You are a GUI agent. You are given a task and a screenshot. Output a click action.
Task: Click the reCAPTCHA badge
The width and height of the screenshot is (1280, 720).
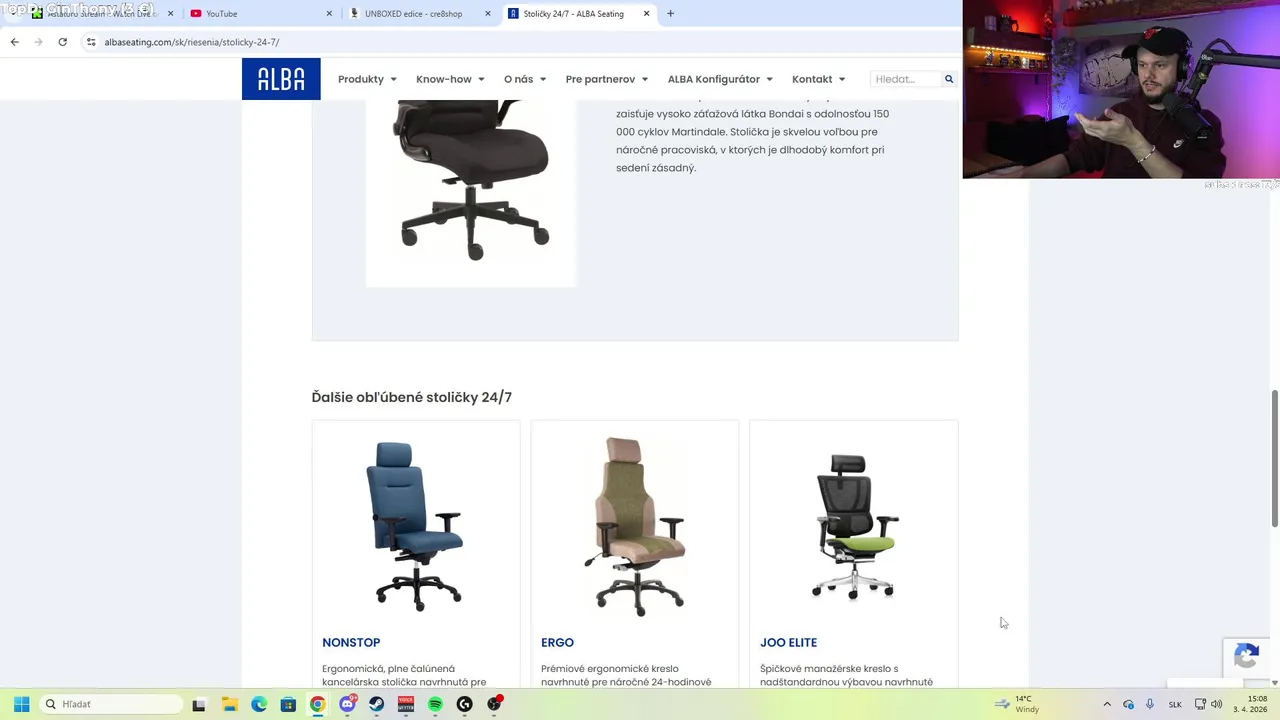(1246, 658)
